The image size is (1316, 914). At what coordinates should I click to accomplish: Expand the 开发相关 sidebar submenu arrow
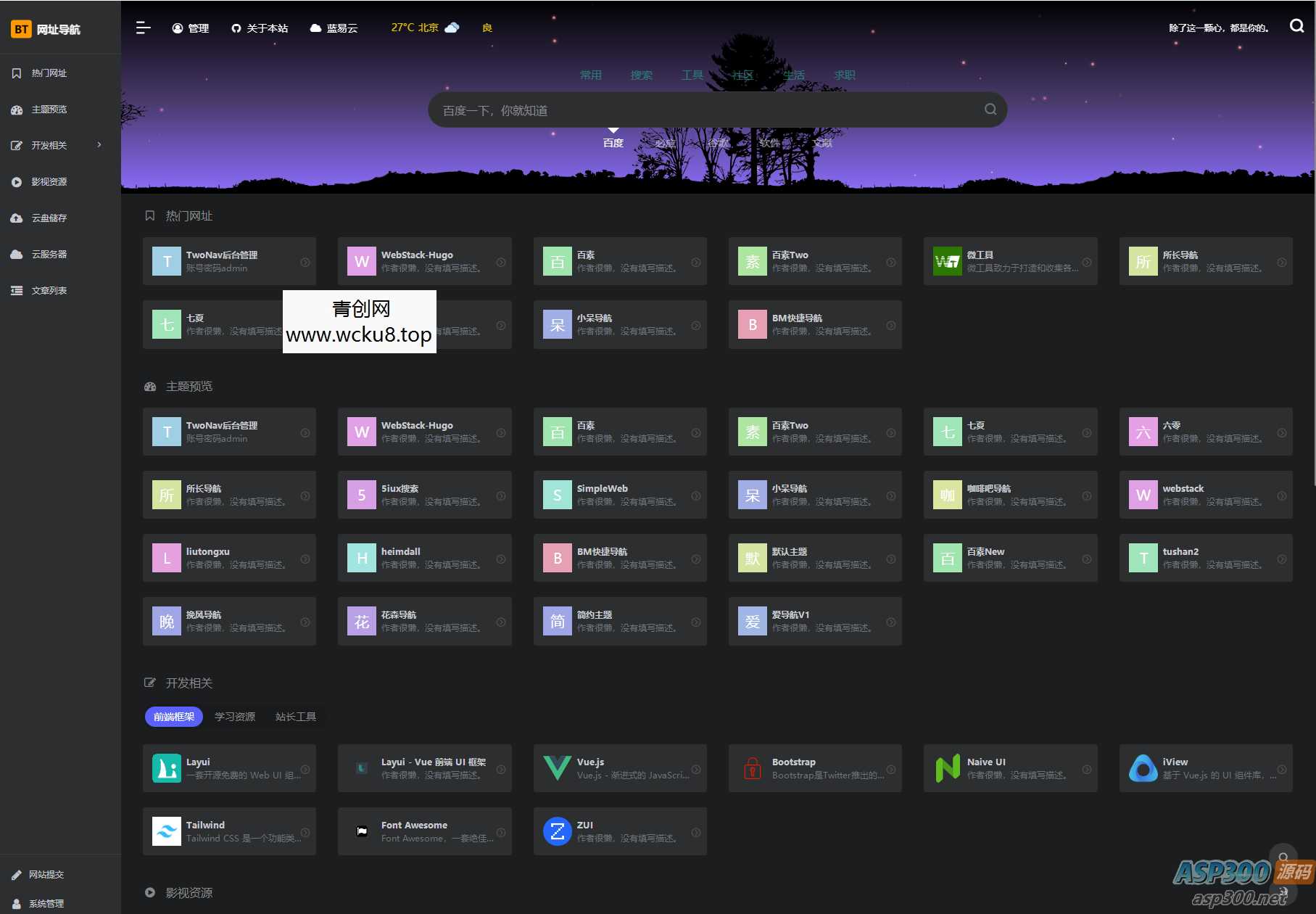pos(99,145)
